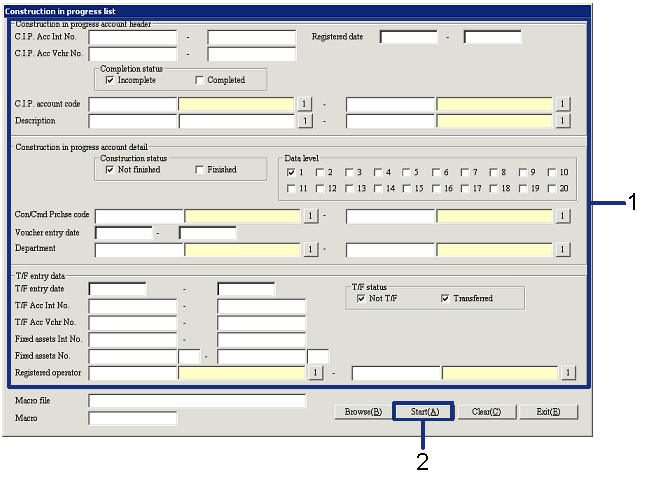Check Data level 17 checkbox

(x=465, y=189)
